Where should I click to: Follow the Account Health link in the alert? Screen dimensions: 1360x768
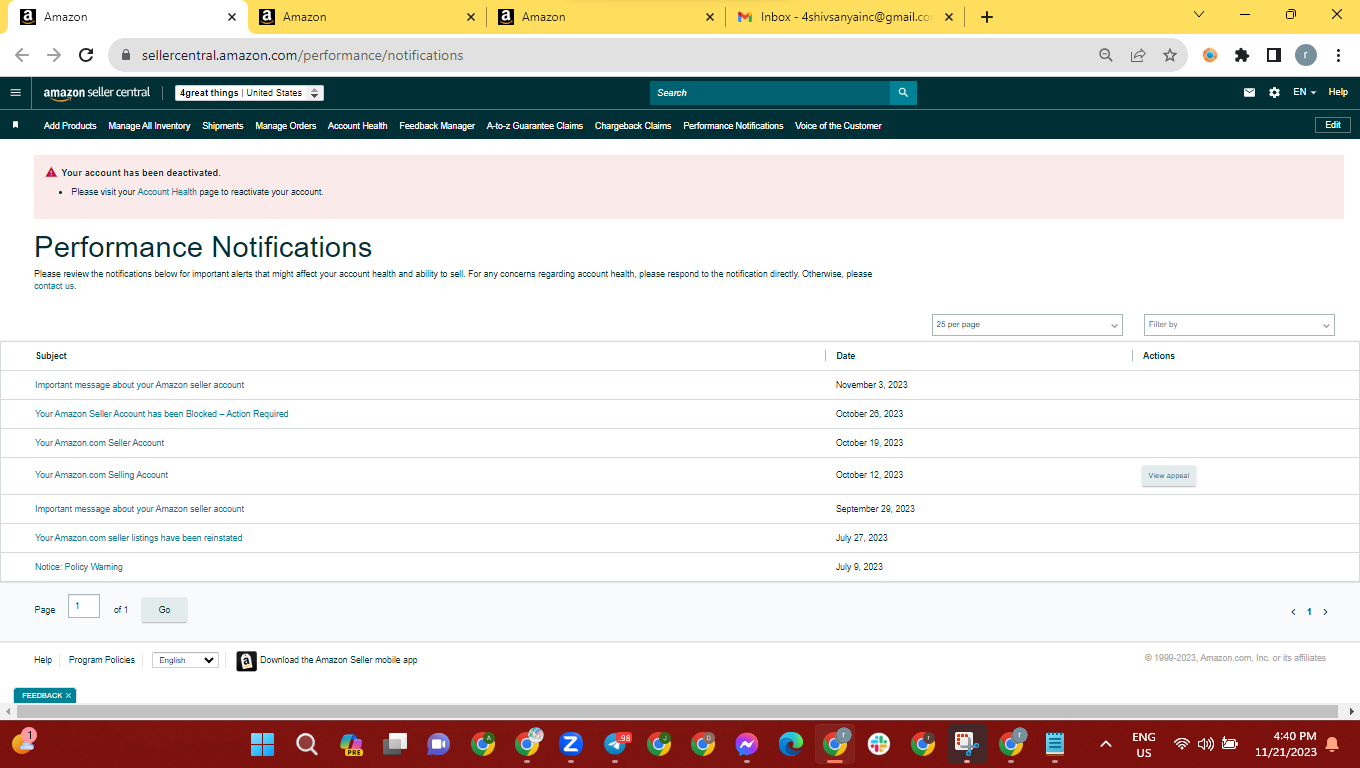click(x=167, y=192)
